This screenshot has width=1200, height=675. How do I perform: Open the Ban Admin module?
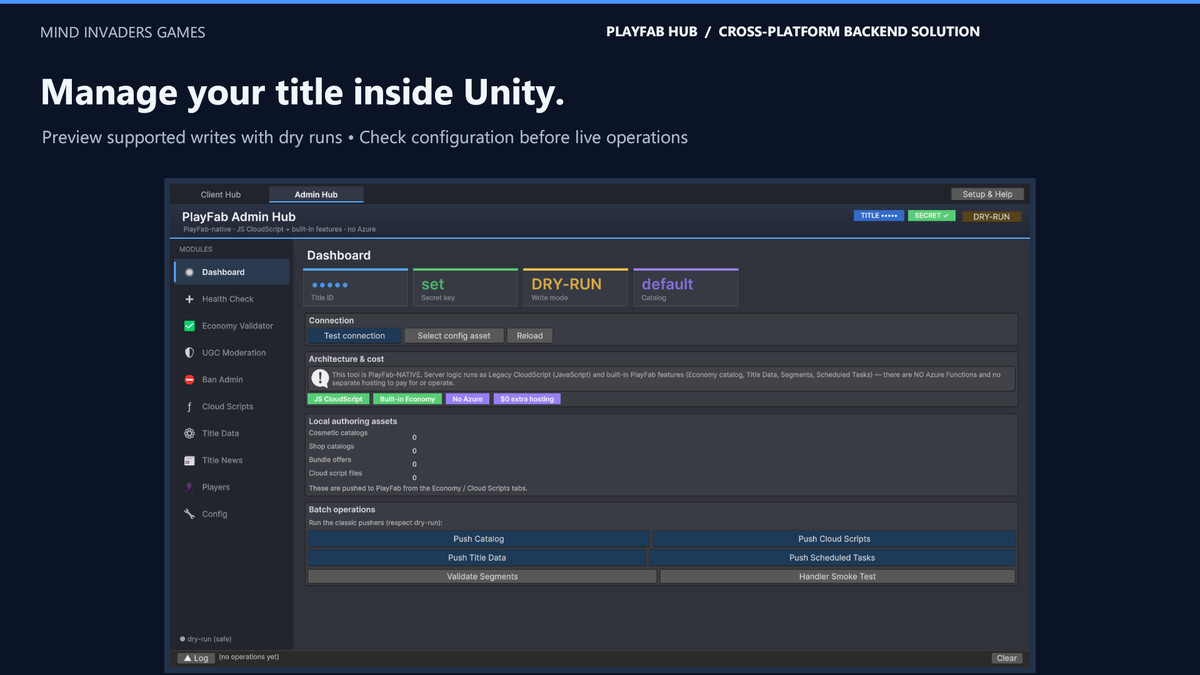[x=232, y=380]
